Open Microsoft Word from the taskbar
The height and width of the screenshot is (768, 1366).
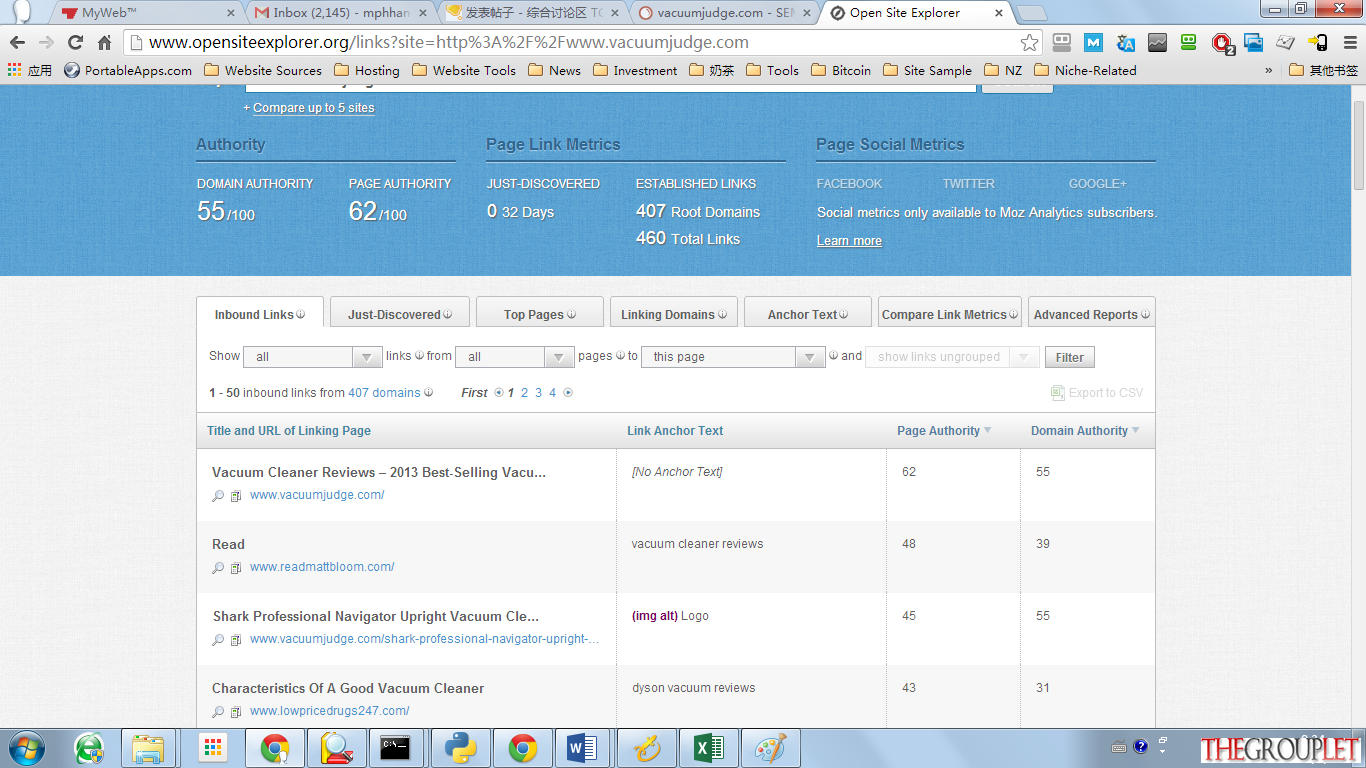pos(582,748)
